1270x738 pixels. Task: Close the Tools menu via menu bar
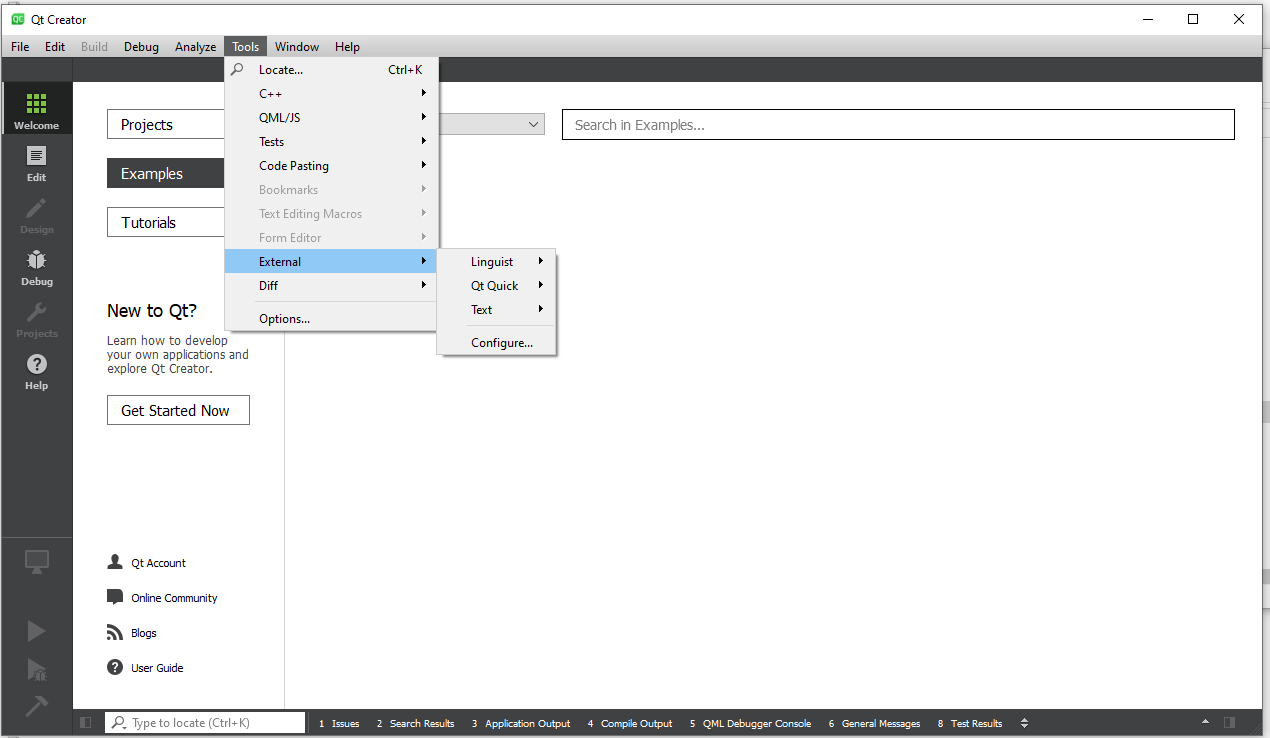point(245,46)
